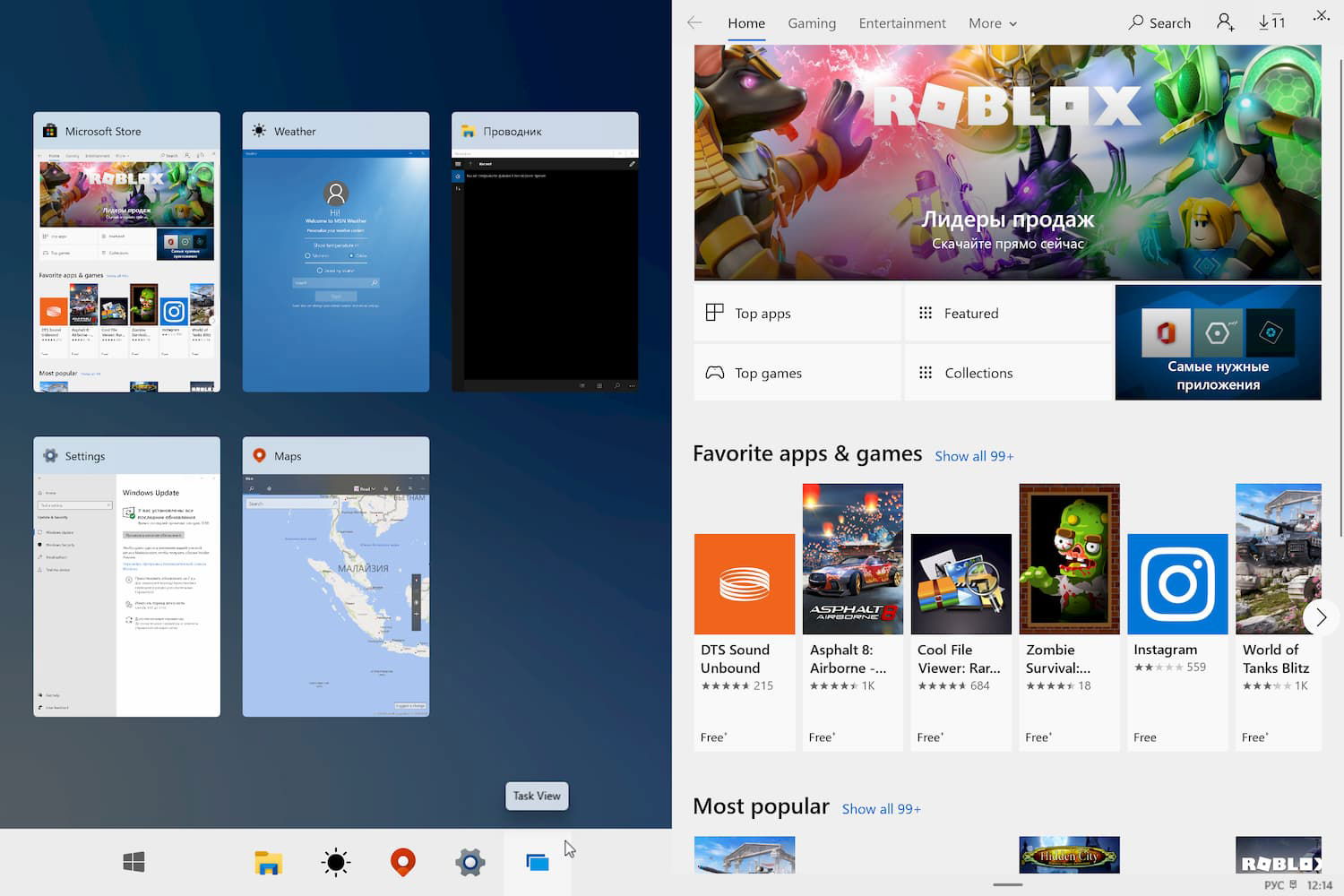Select the Settings window in Task View
The height and width of the screenshot is (896, 1344).
tap(126, 576)
